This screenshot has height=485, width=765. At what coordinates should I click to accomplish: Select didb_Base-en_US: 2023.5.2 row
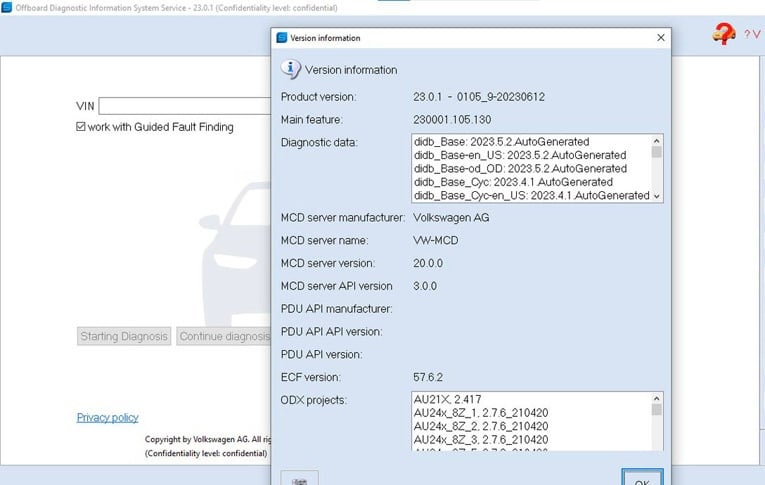coord(520,155)
